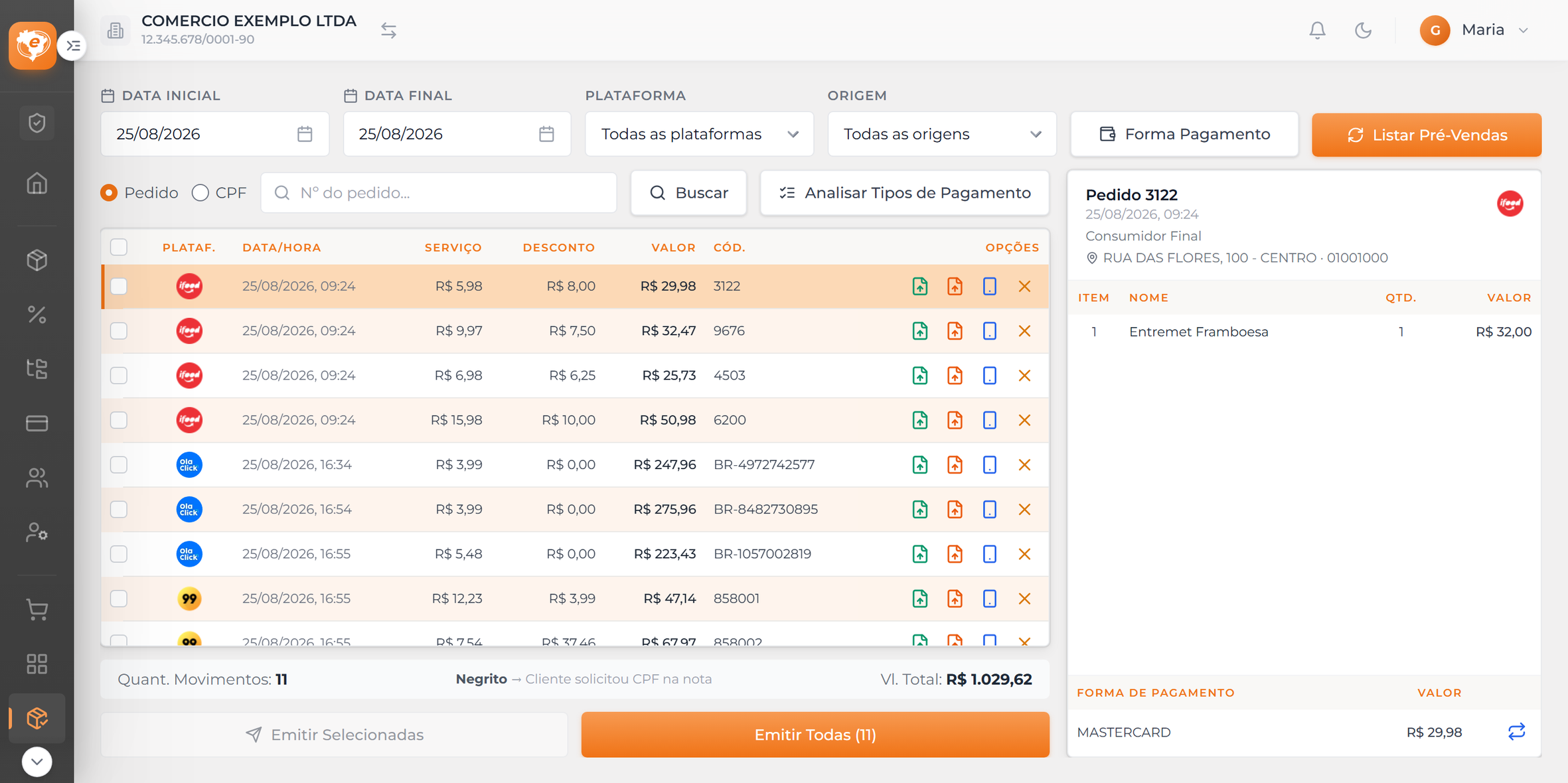Open the folder tree sidebar icon
The width and height of the screenshot is (1568, 783).
[37, 368]
